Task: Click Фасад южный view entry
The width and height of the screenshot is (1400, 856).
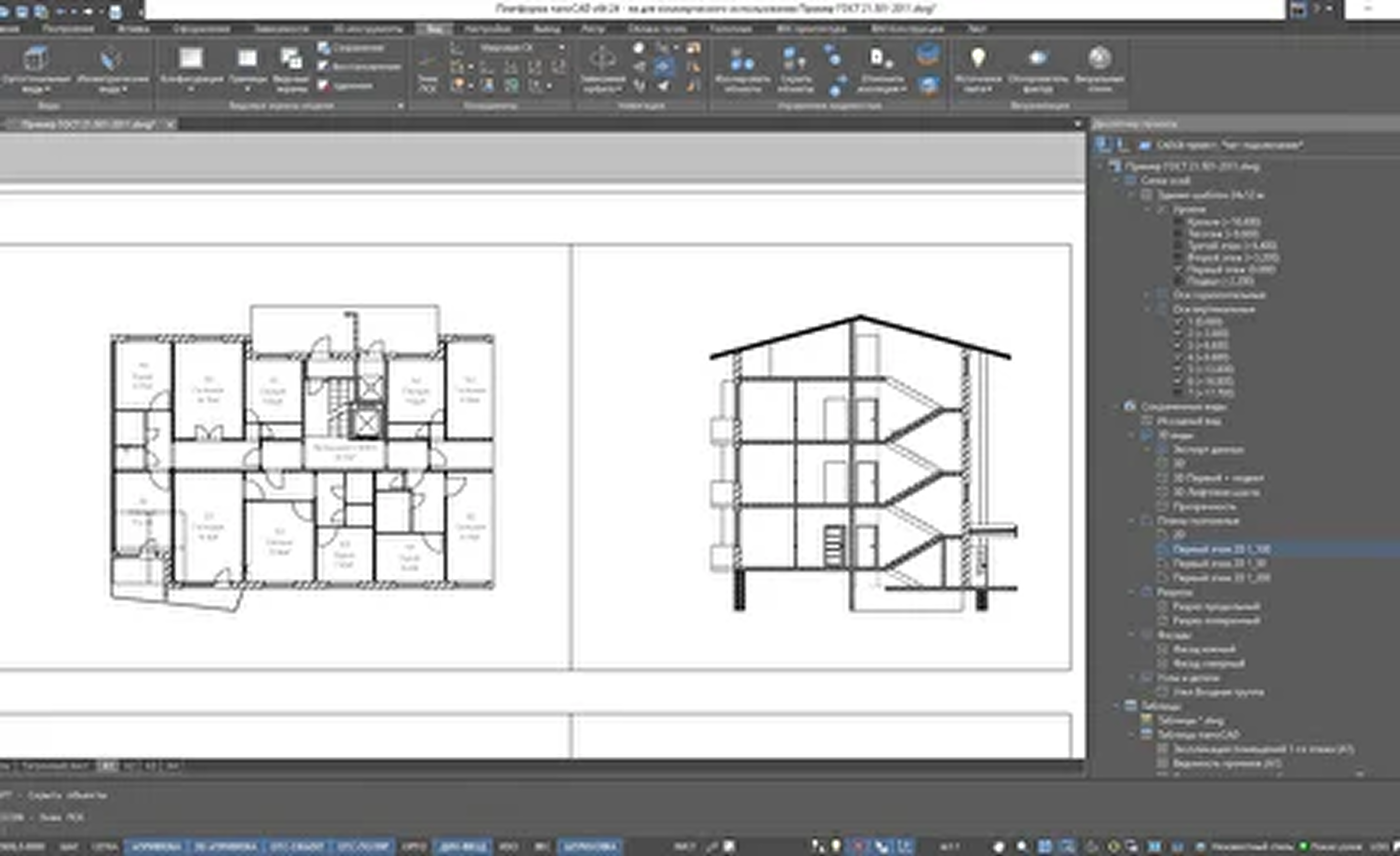Action: tap(1204, 649)
